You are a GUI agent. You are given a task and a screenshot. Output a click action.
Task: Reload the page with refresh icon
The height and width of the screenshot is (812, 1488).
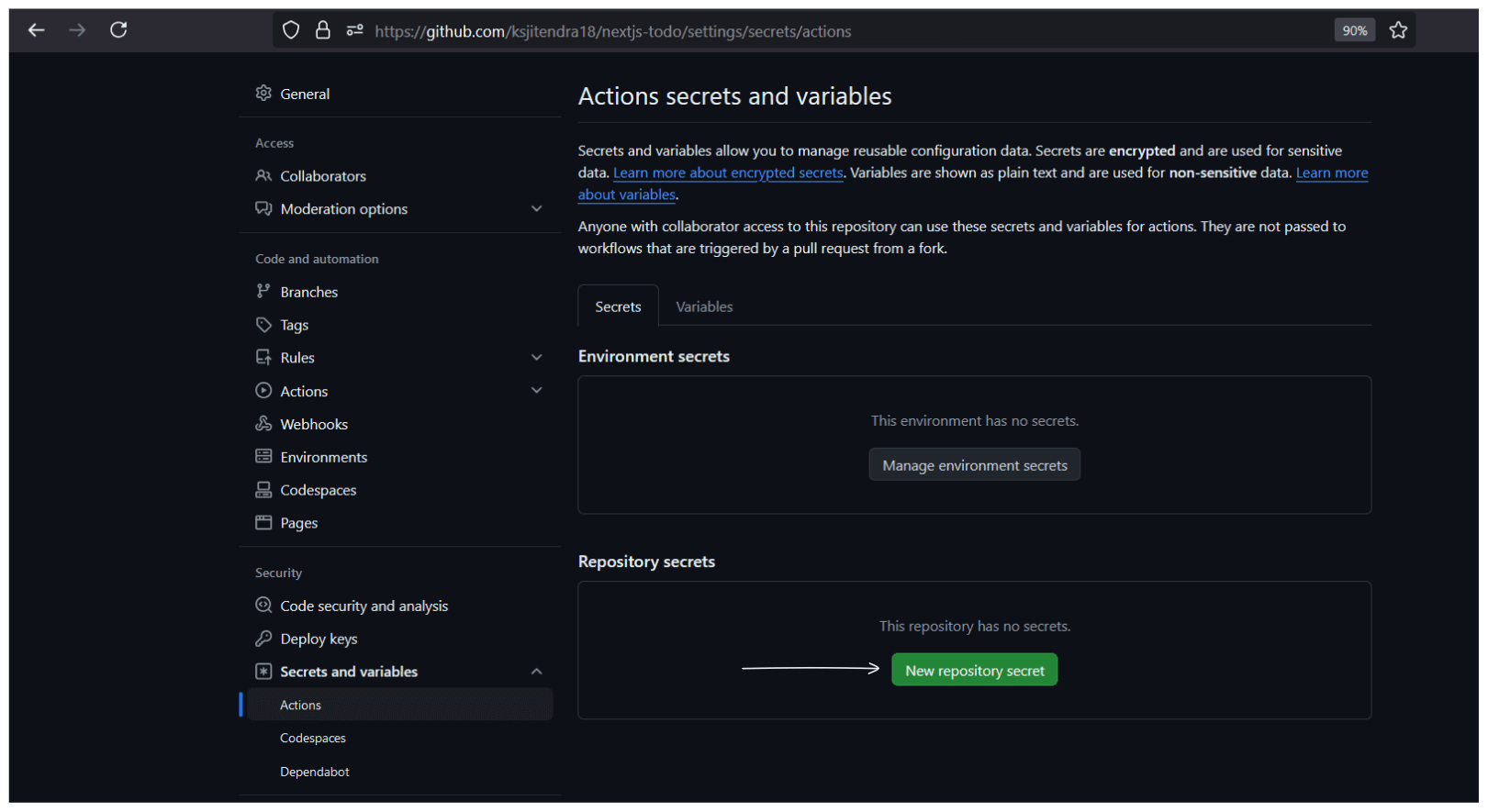(118, 30)
